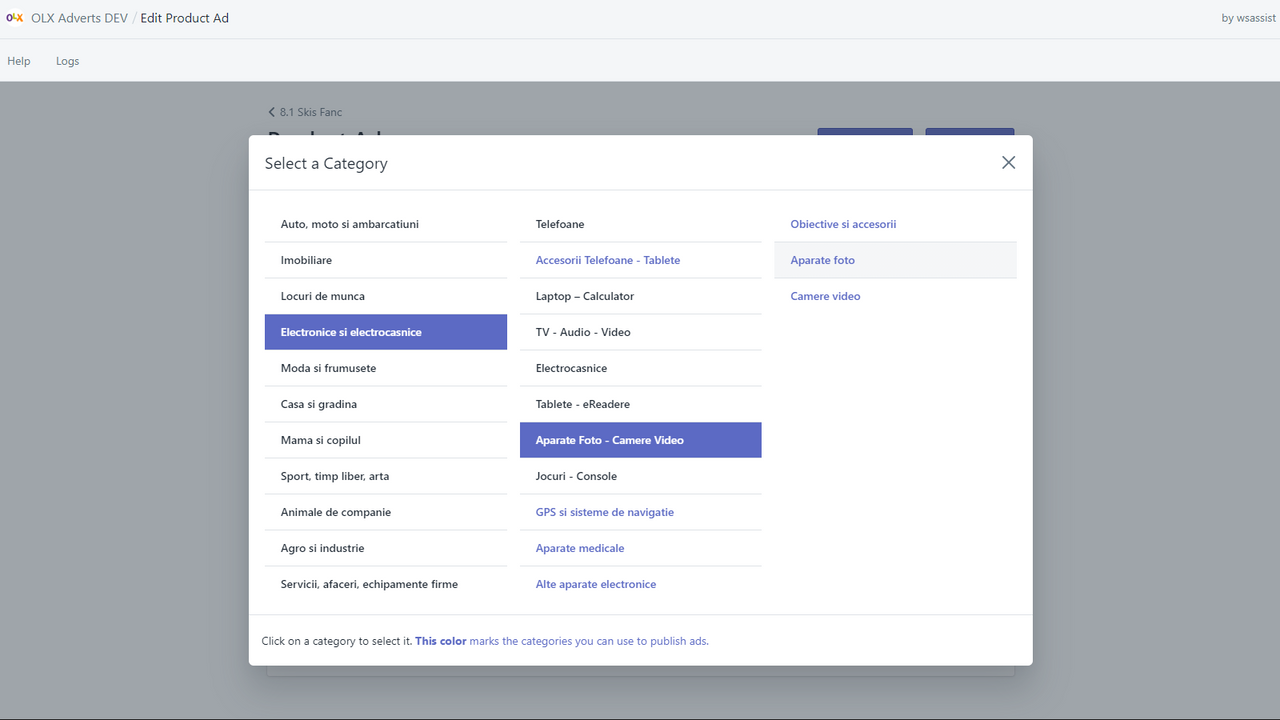
Task: Open the Alte aparate electronice subcategory
Action: point(596,584)
